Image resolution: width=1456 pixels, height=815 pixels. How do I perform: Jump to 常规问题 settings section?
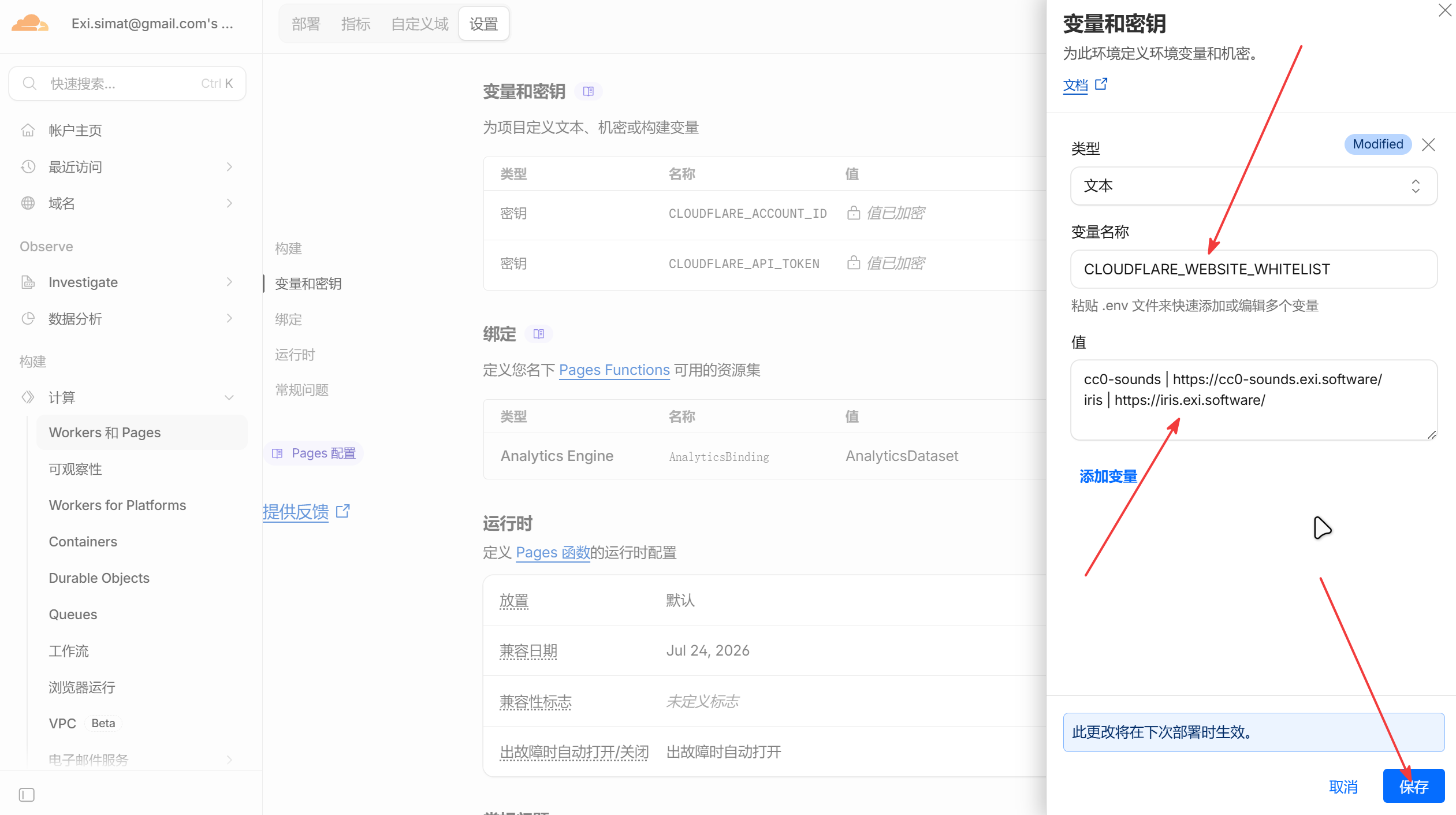tap(302, 390)
